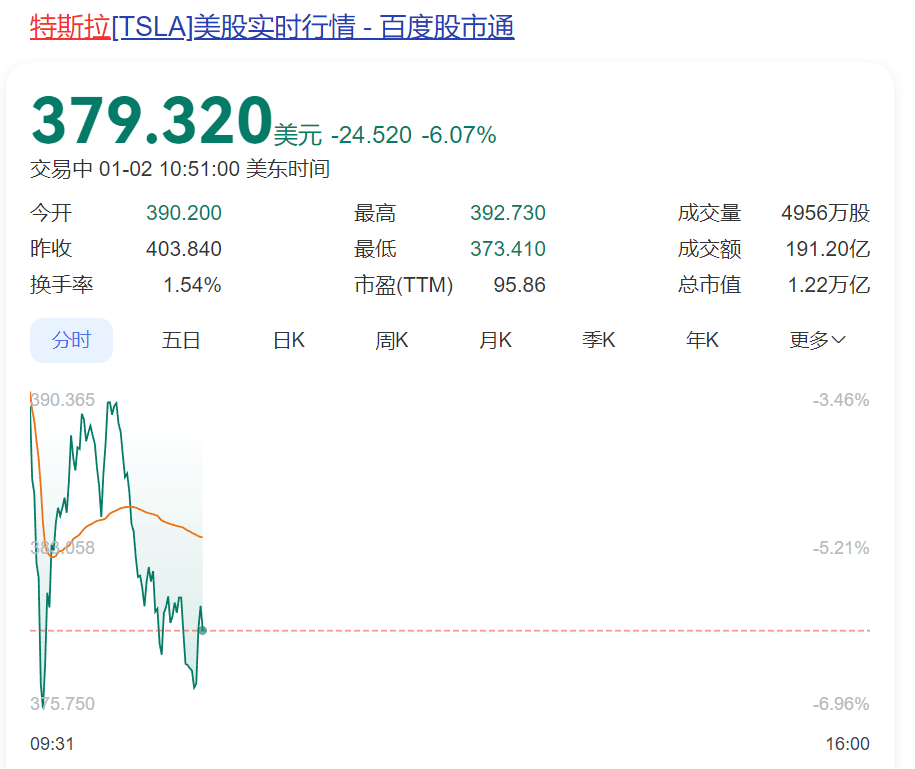This screenshot has height=769, width=915.
Task: Click the 今开 value 390.200
Action: 183,213
